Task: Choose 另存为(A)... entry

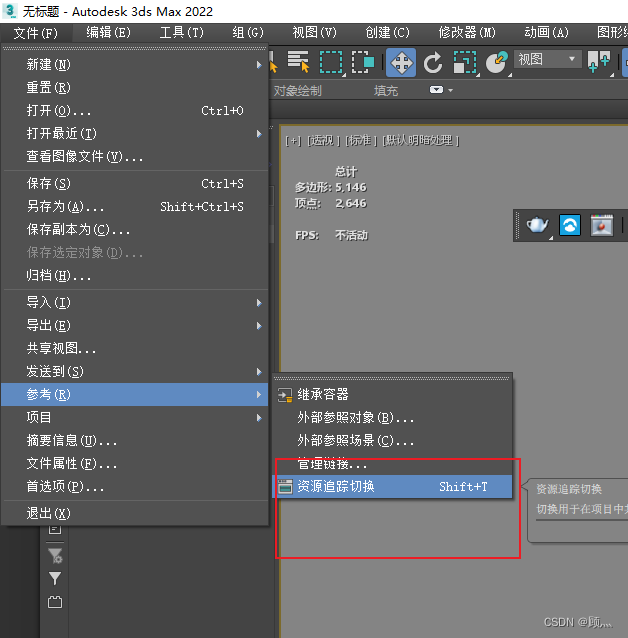Action: [x=135, y=207]
